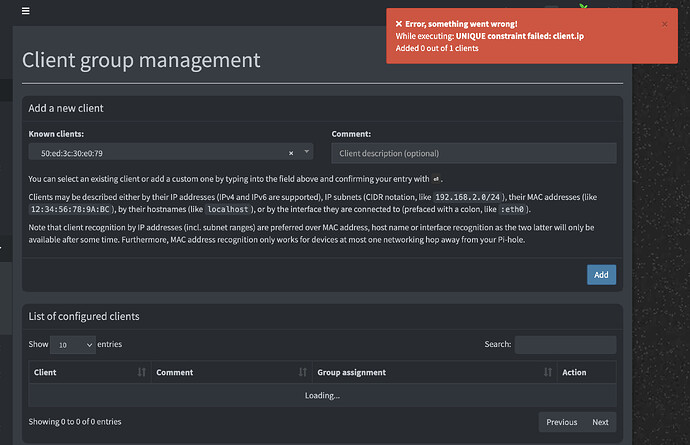Clear the selected known client
The height and width of the screenshot is (445, 690).
(291, 153)
